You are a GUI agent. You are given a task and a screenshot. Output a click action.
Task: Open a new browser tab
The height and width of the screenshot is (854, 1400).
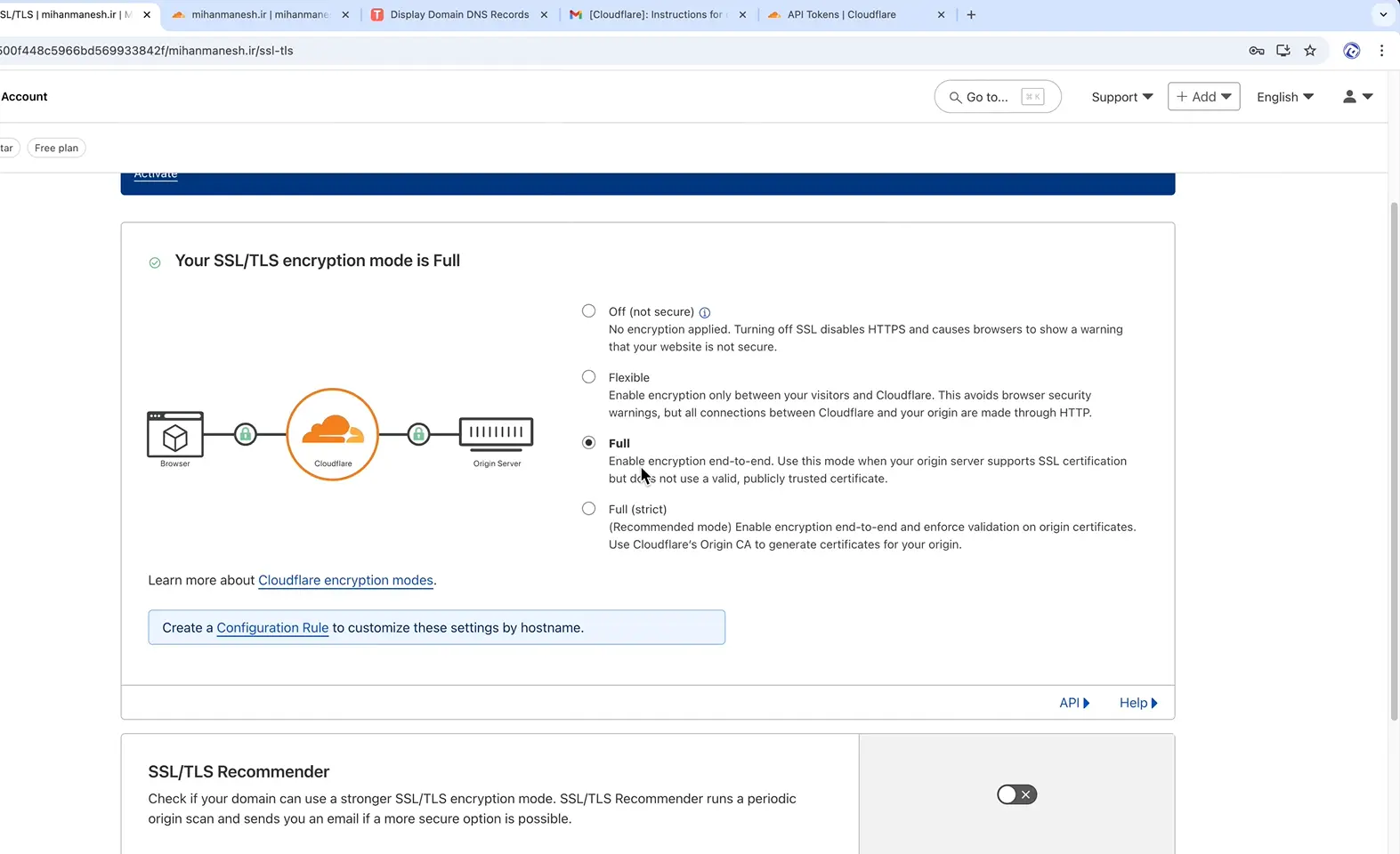(x=971, y=14)
